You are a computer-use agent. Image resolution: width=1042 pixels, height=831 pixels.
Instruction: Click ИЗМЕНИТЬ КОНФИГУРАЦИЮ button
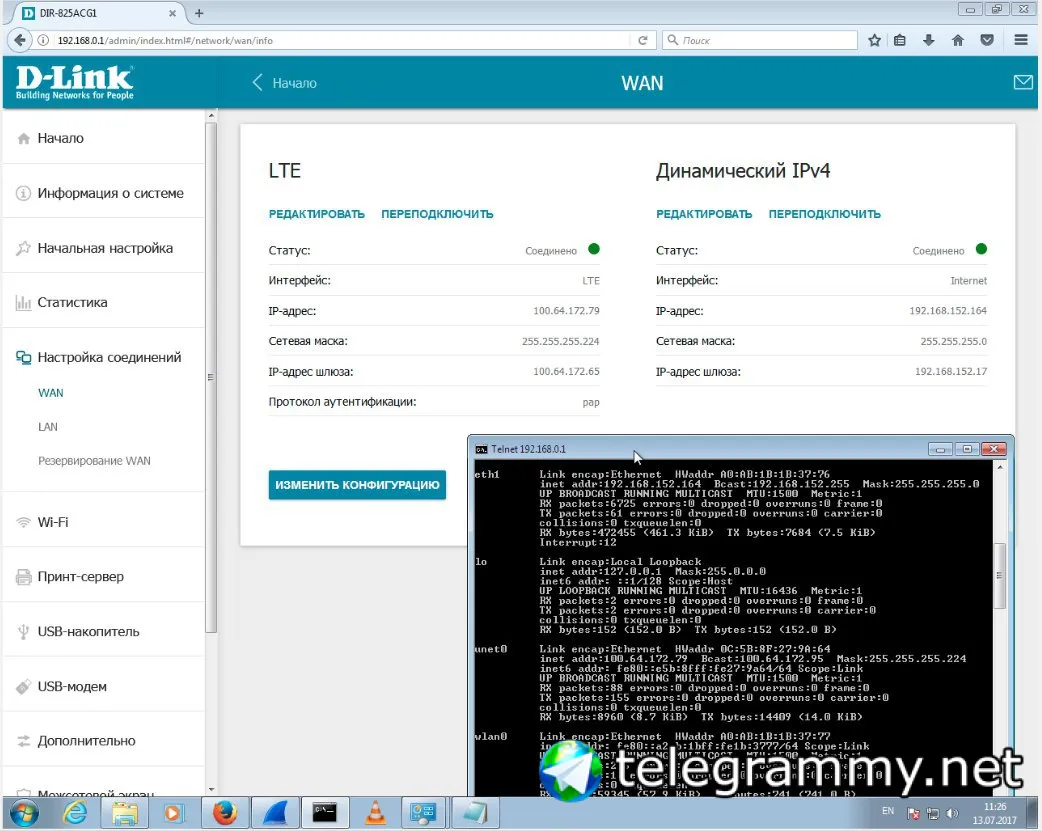coord(357,485)
